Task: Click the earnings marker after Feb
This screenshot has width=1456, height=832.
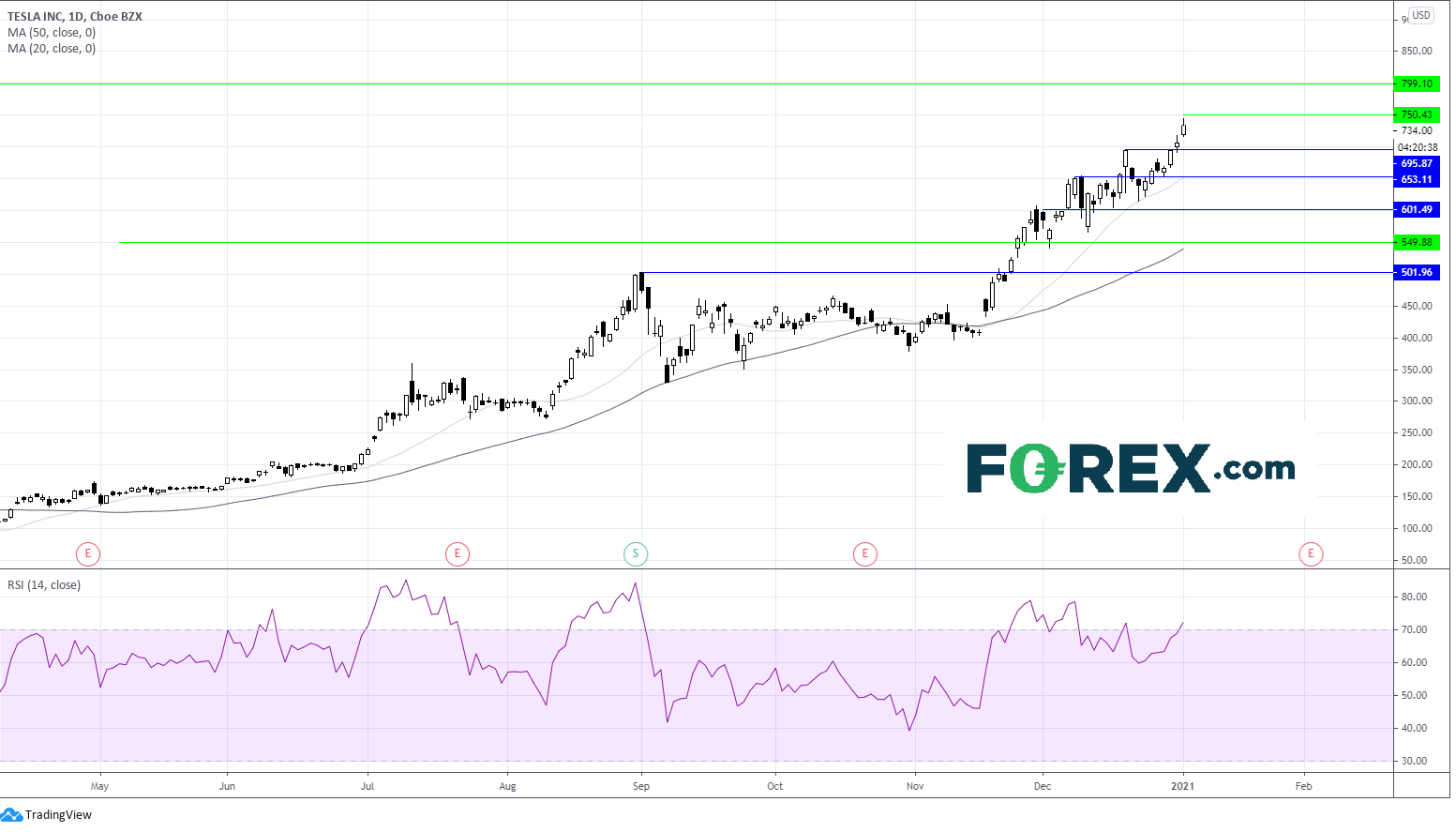Action: (1311, 553)
